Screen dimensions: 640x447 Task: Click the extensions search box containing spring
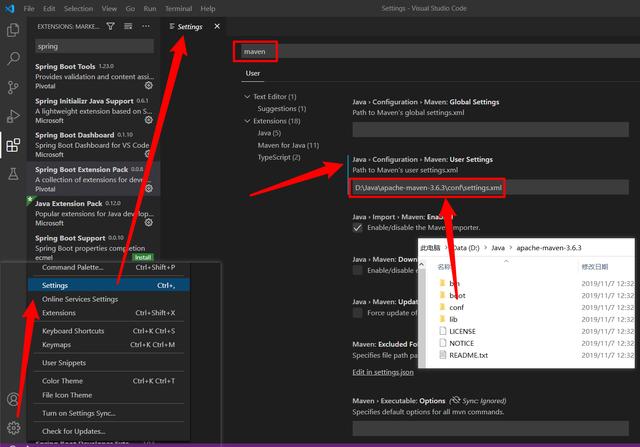pyautogui.click(x=94, y=47)
